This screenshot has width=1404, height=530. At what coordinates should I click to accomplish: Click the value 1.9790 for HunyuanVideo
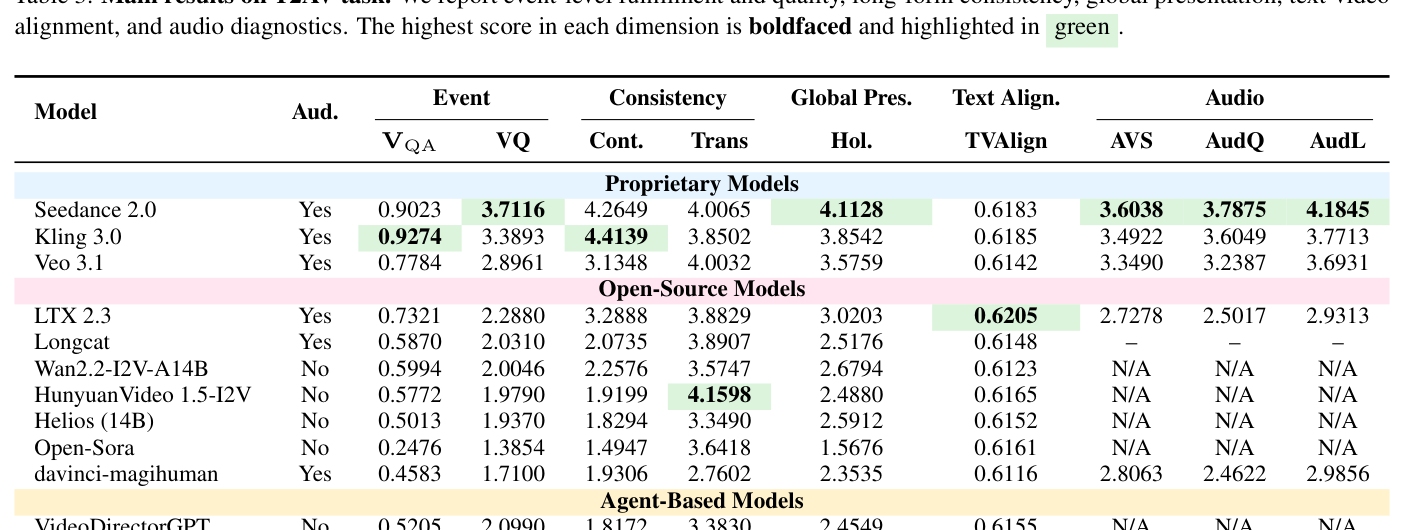[513, 395]
